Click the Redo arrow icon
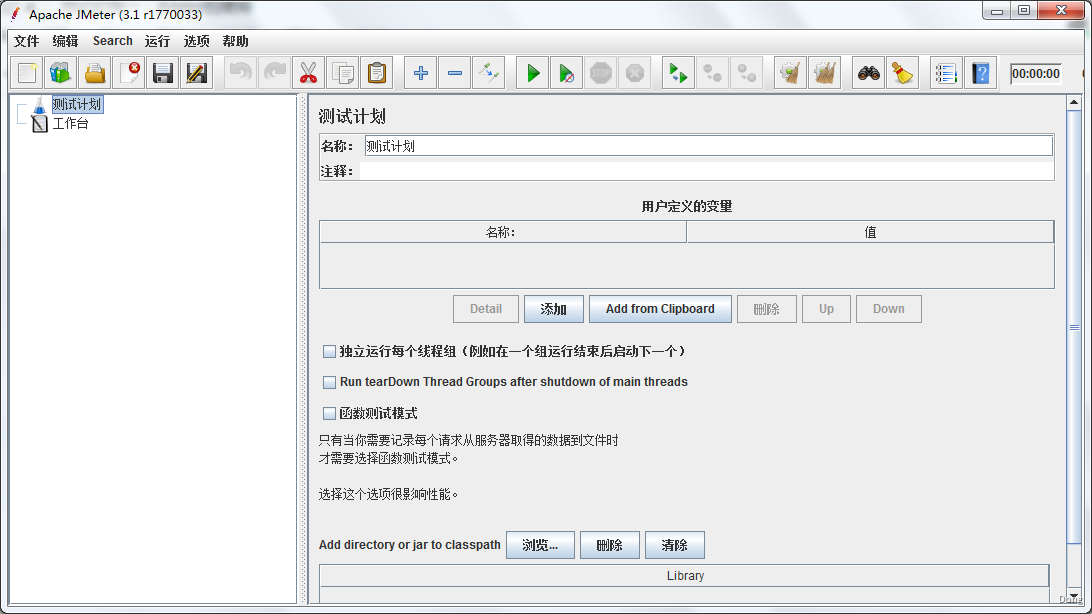 click(275, 73)
